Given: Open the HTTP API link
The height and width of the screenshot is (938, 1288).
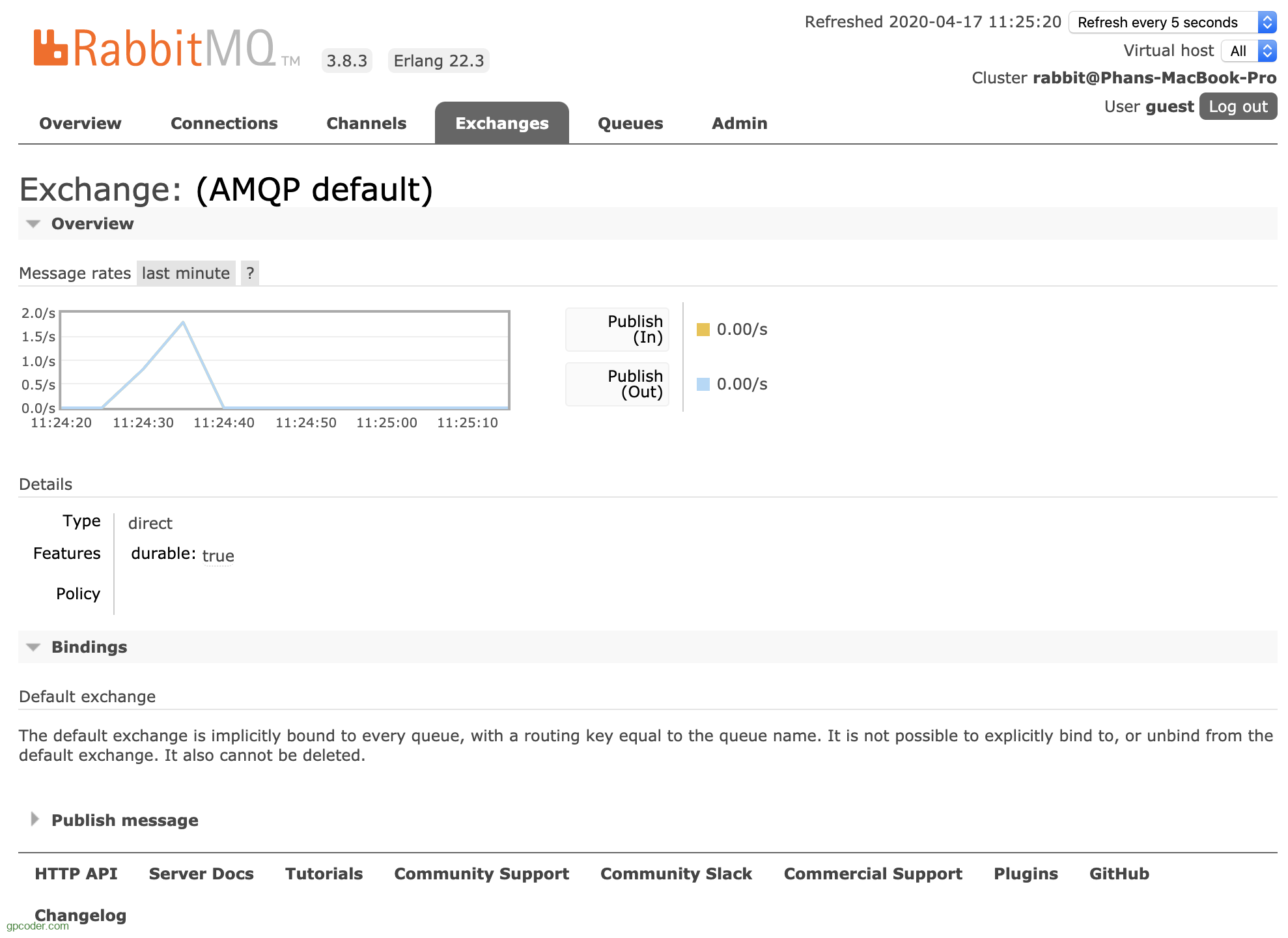Looking at the screenshot, I should (76, 874).
